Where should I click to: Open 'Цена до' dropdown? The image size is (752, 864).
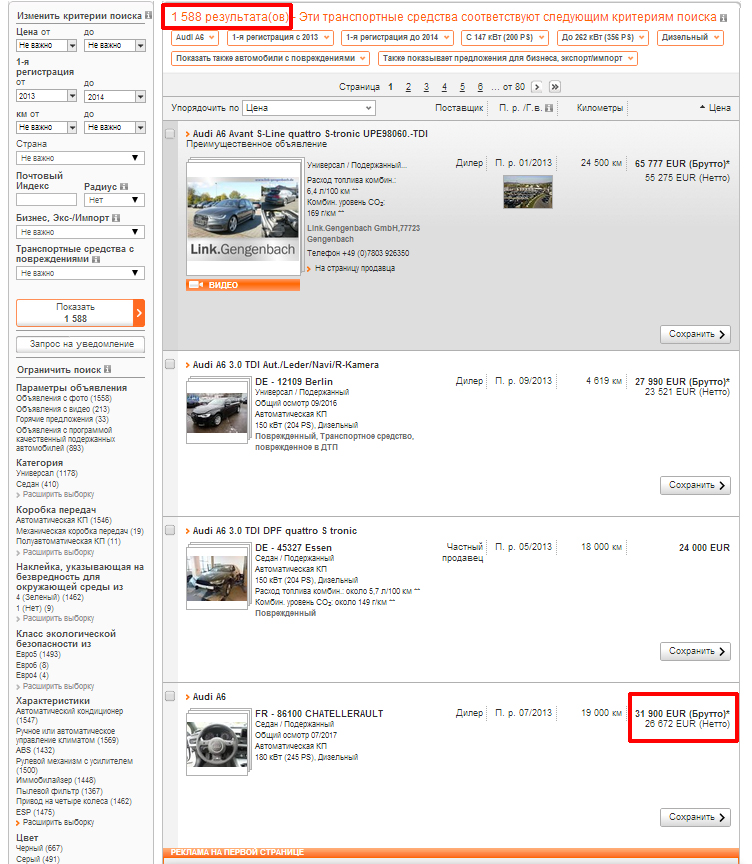(x=115, y=45)
